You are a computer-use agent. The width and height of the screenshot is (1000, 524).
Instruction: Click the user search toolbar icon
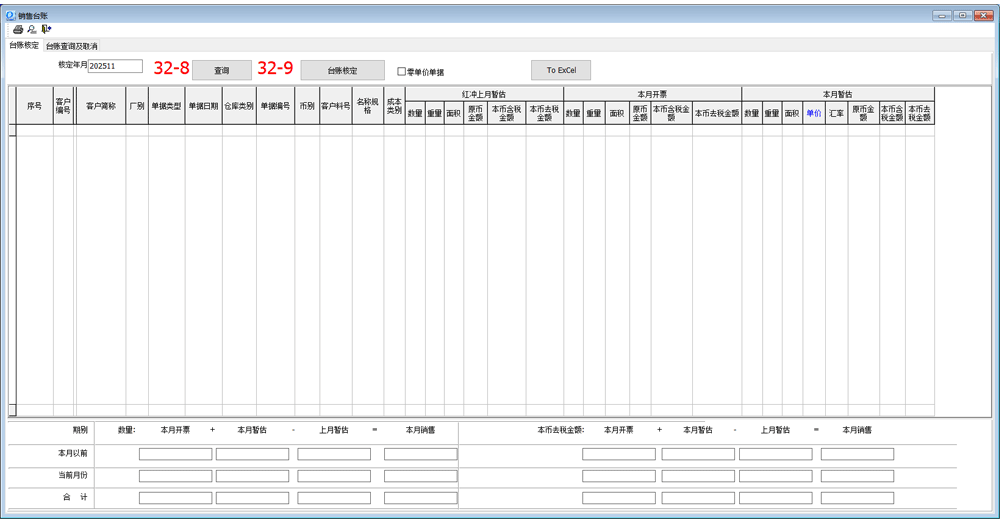pos(32,30)
